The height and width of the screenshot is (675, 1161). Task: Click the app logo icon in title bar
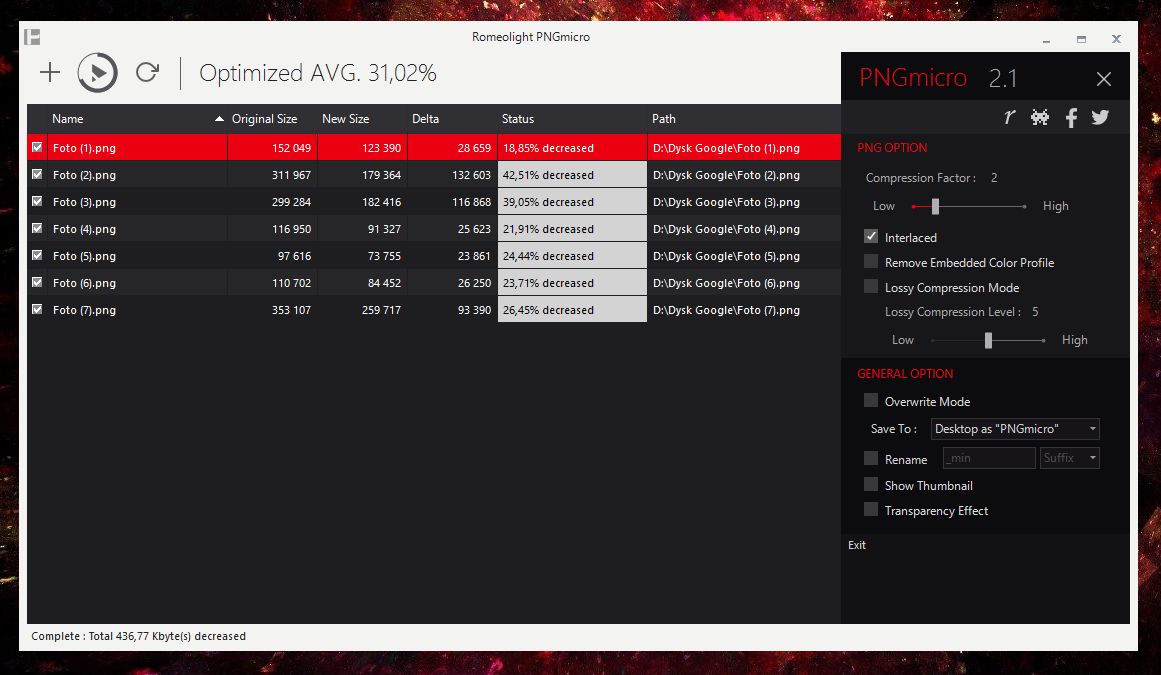[x=32, y=36]
